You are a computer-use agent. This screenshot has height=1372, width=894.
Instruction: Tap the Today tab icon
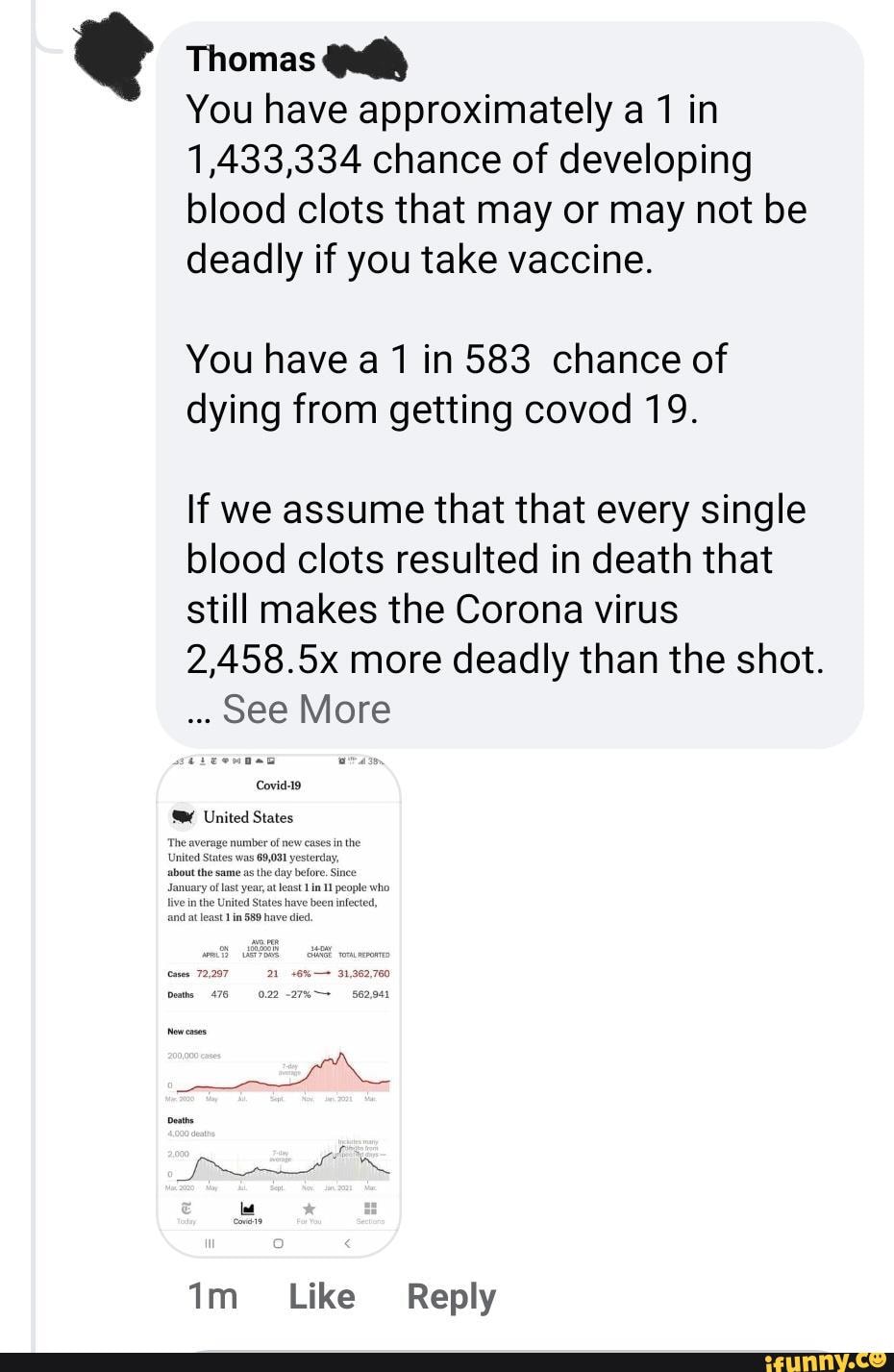(186, 1210)
